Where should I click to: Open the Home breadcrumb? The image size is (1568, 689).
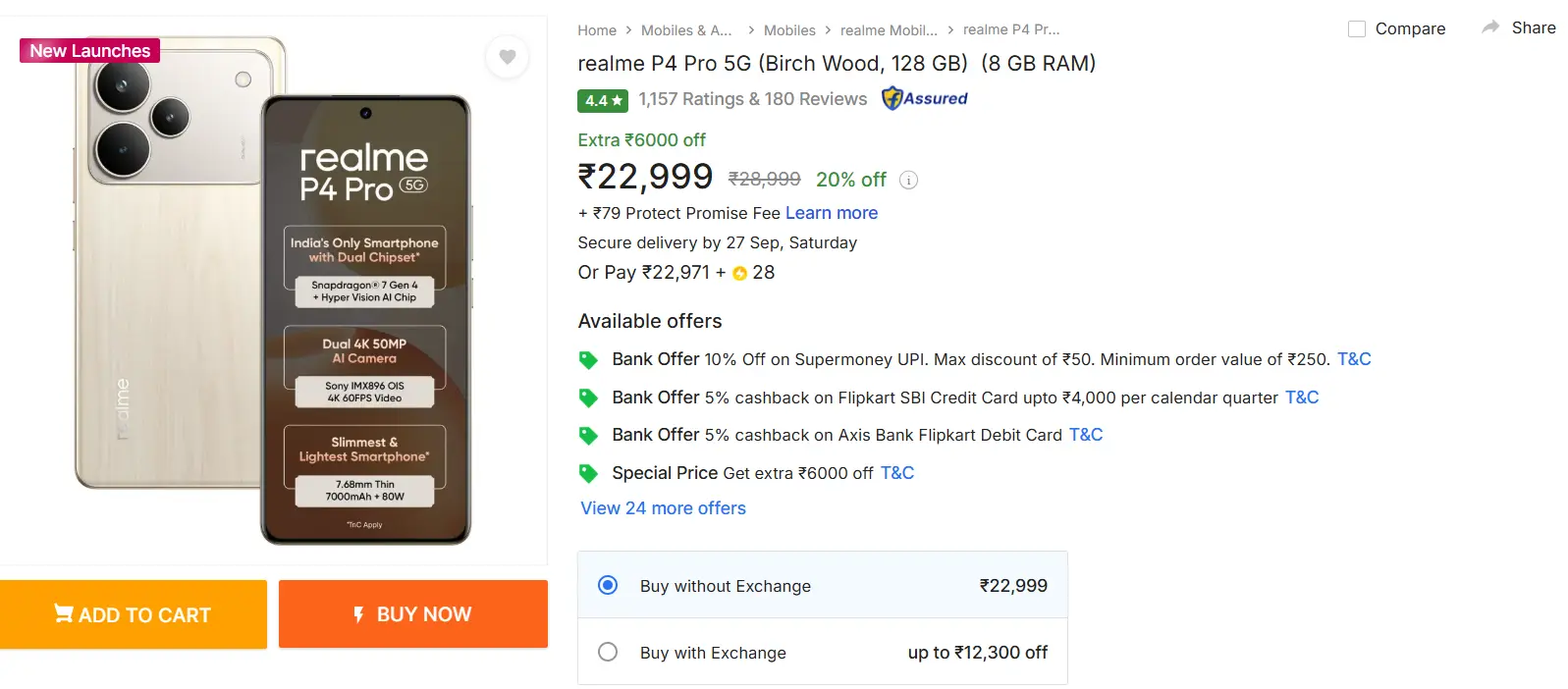click(x=597, y=30)
